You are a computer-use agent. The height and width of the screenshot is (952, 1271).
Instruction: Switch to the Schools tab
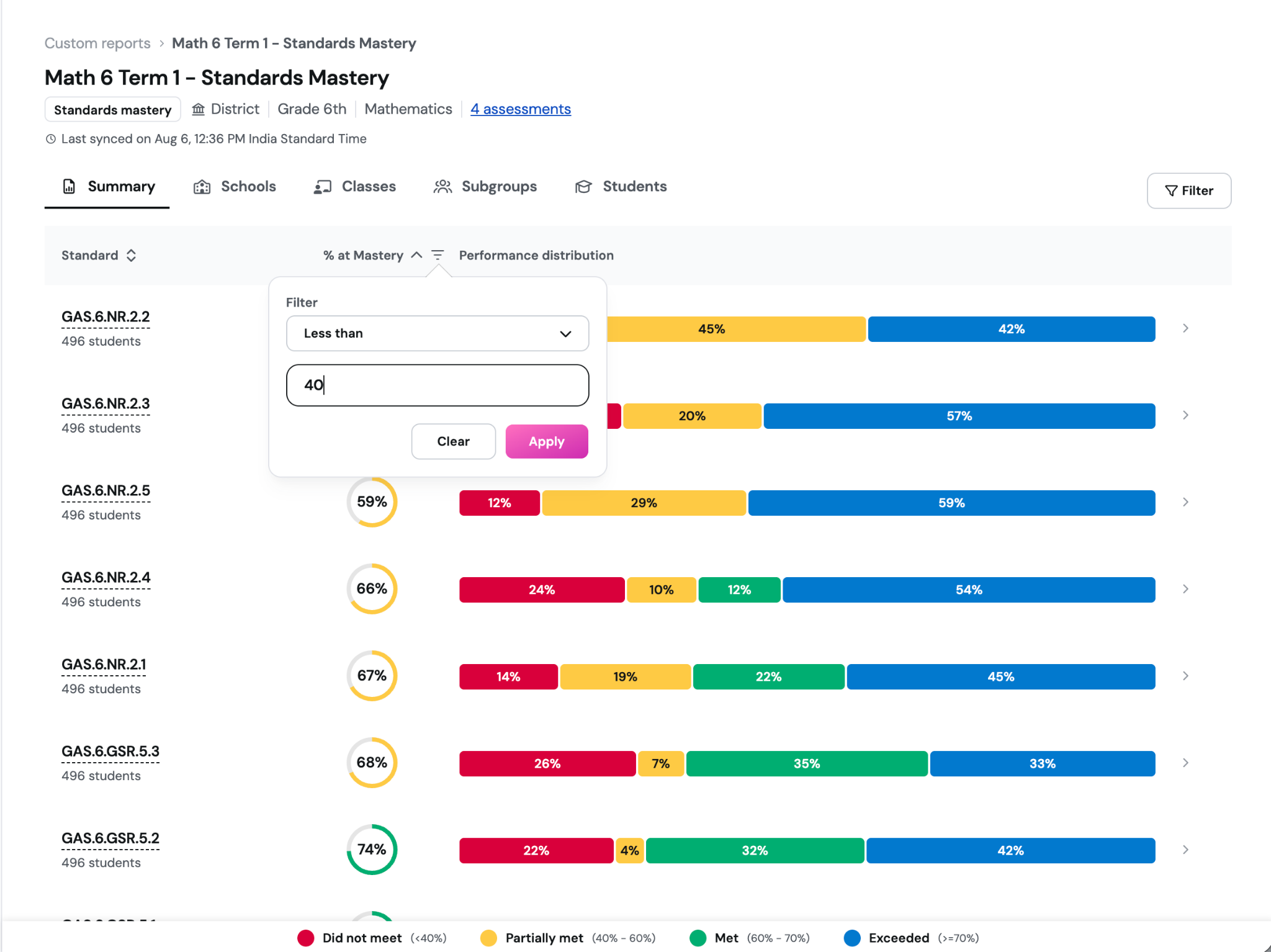click(235, 187)
